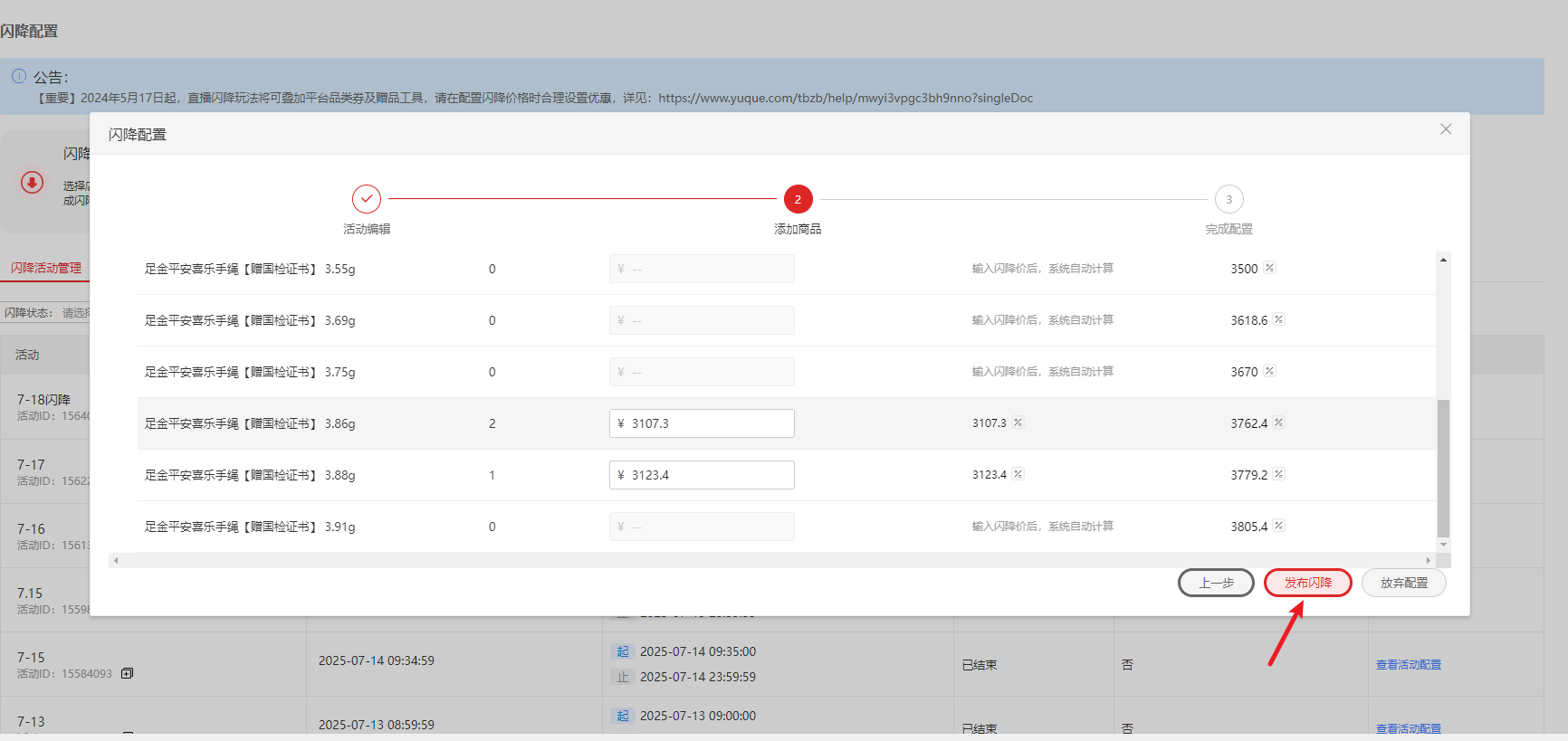
Task: Click 发布闪降 to publish the flash sale
Action: 1307,583
